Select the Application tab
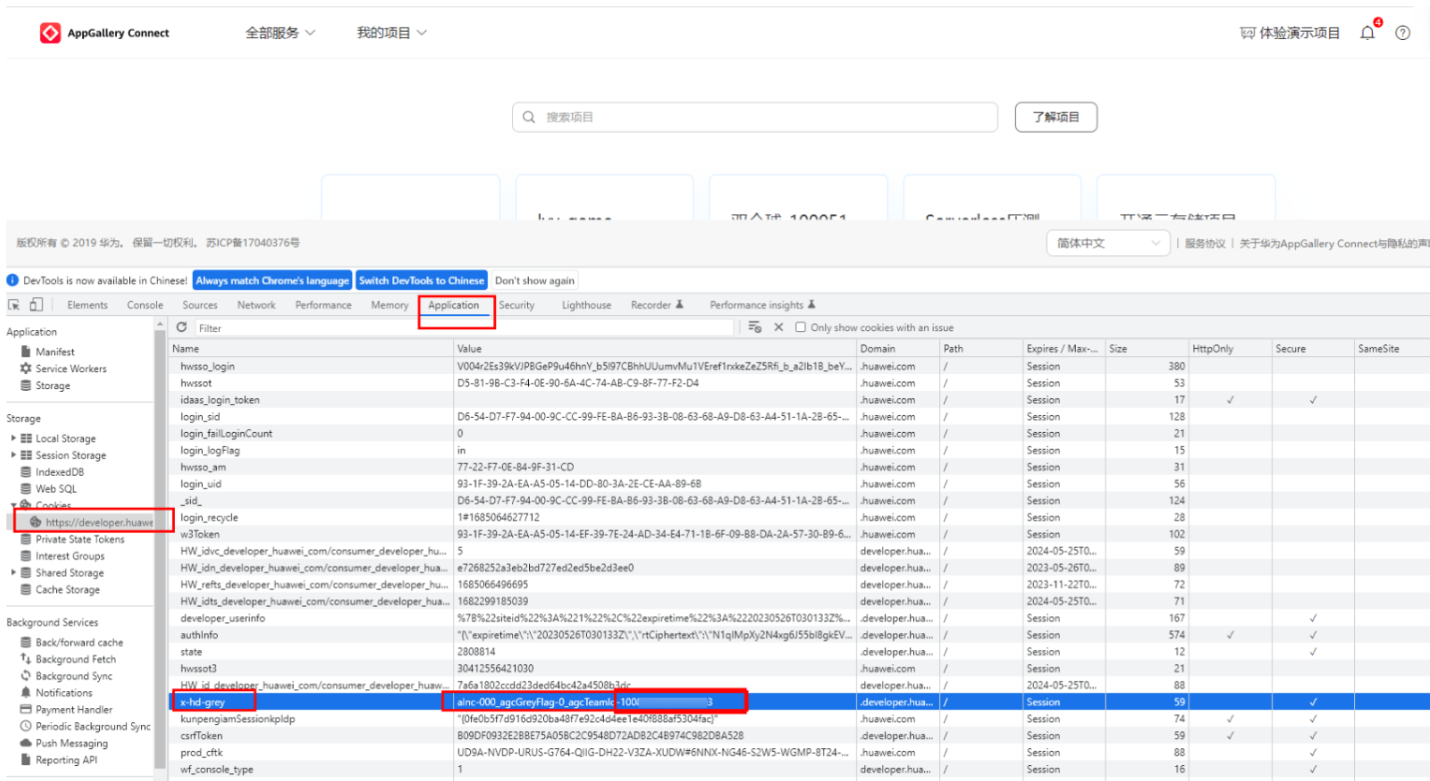Image resolution: width=1430 pixels, height=781 pixels. pyautogui.click(x=454, y=305)
